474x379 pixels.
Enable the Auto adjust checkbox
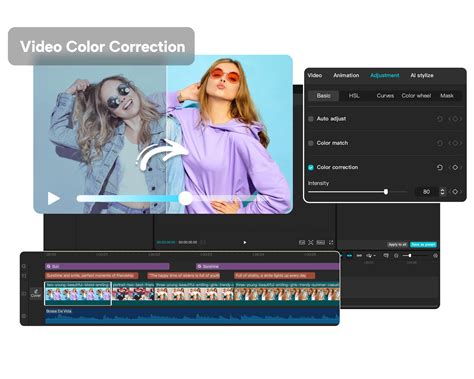[x=311, y=119]
